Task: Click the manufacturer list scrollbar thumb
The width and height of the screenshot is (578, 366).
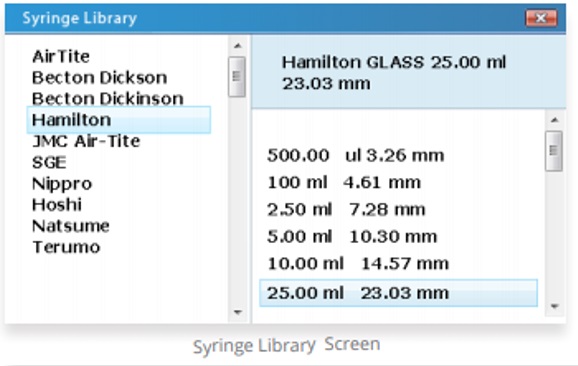Action: click(237, 77)
